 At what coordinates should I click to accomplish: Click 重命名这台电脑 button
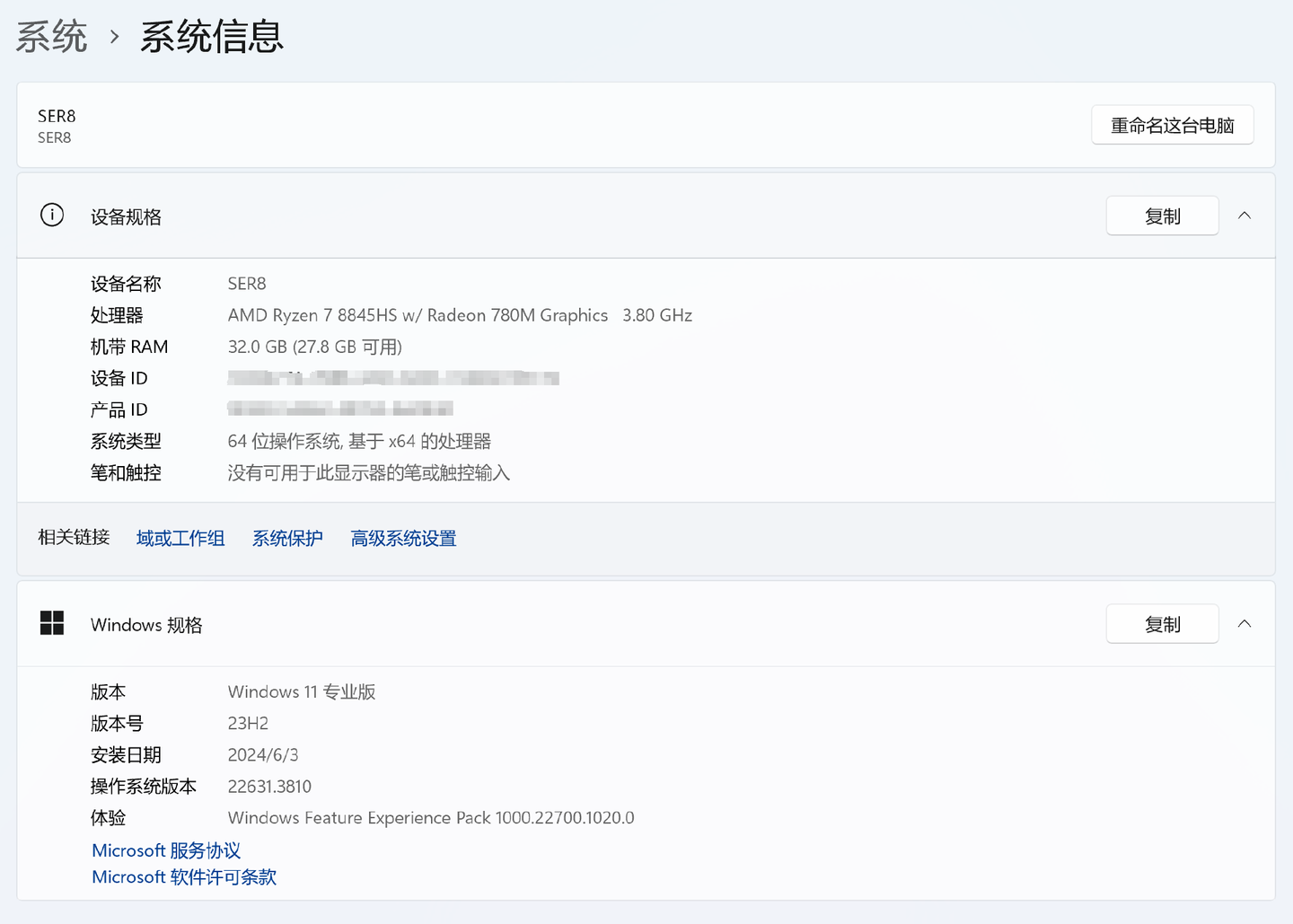(1172, 125)
